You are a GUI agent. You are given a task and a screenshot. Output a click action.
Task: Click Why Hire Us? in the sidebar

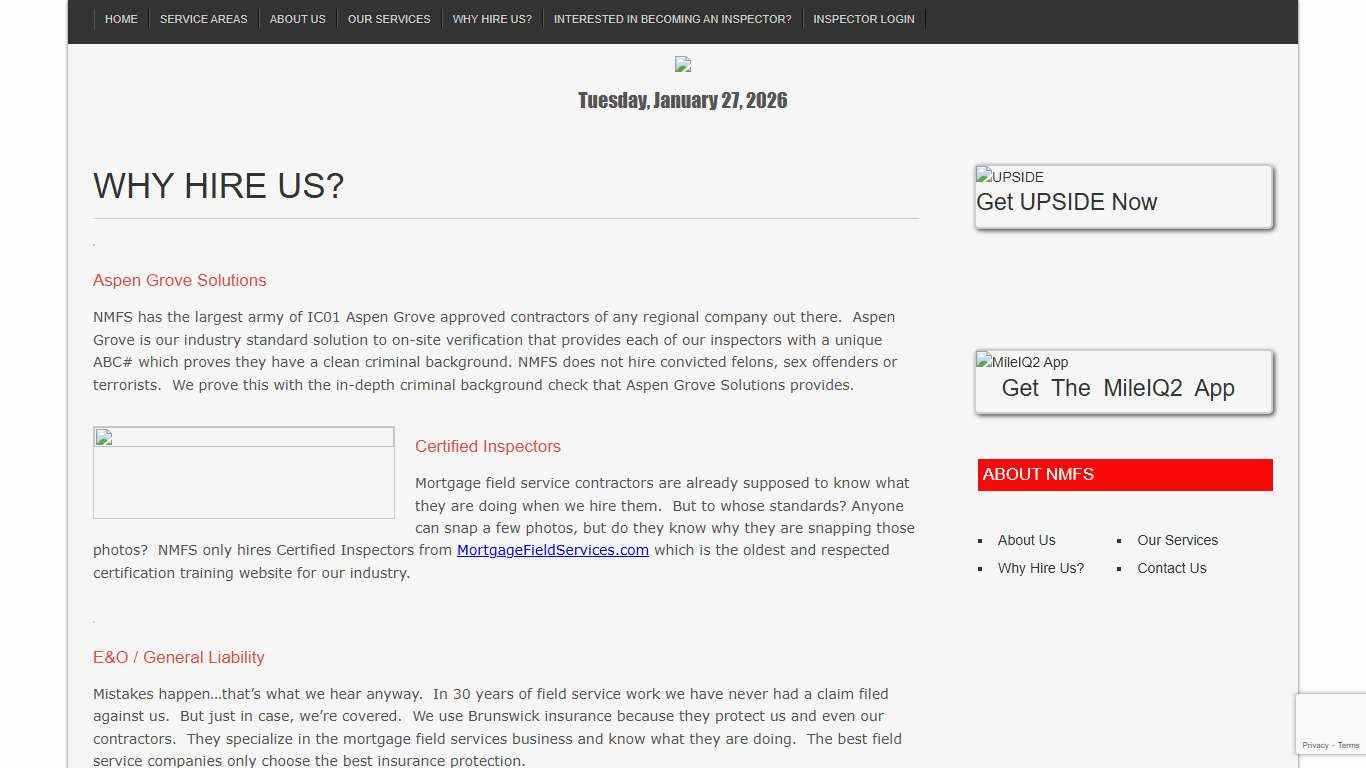[x=1041, y=568]
